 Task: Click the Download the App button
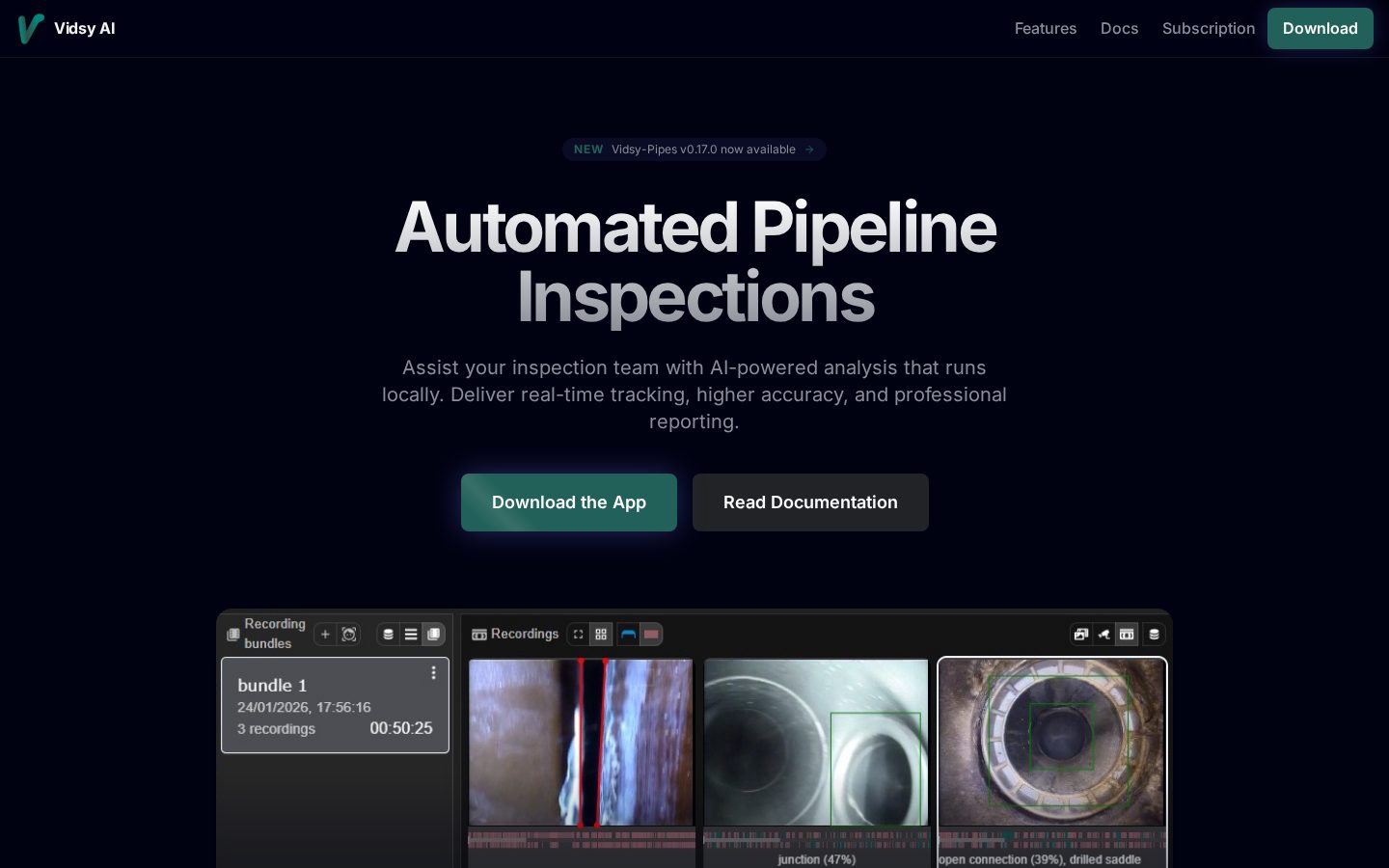pyautogui.click(x=569, y=502)
